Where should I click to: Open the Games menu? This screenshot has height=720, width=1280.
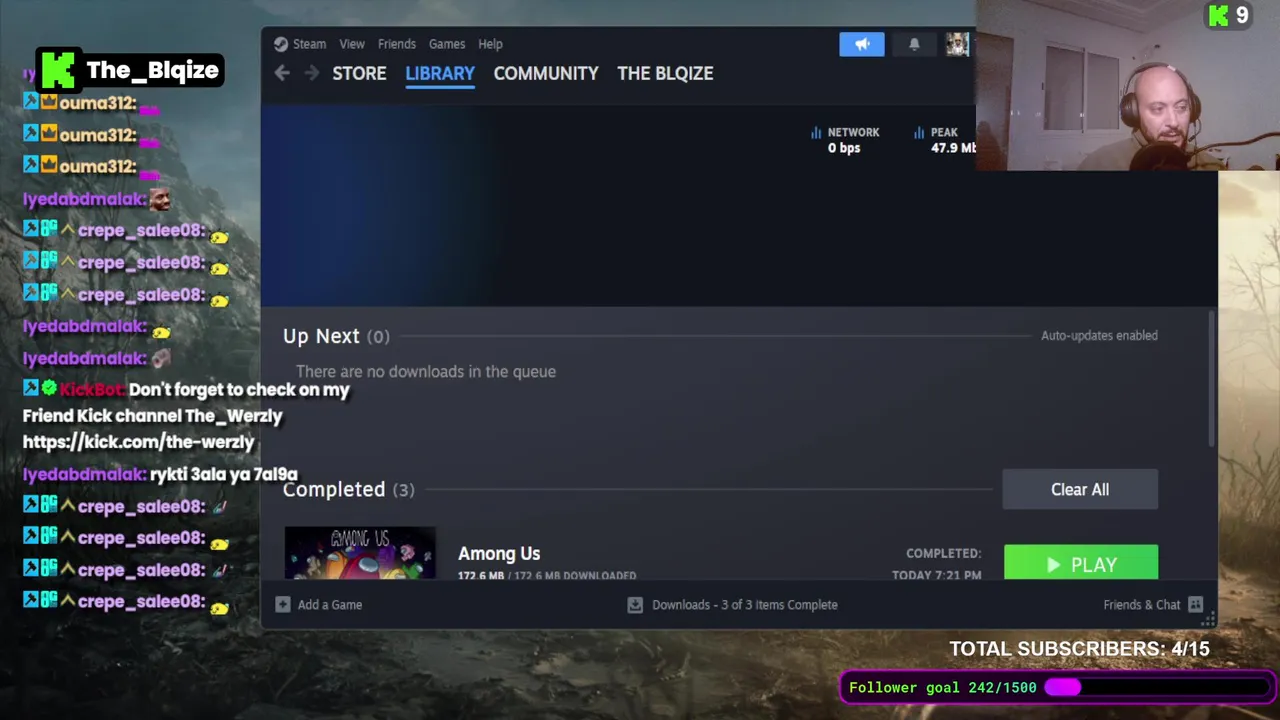447,44
